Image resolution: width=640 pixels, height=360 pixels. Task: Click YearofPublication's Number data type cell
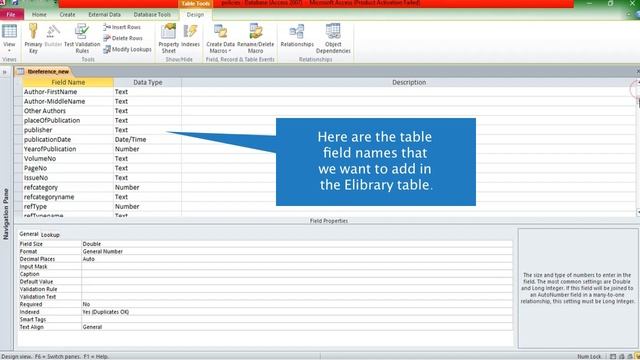(x=148, y=149)
